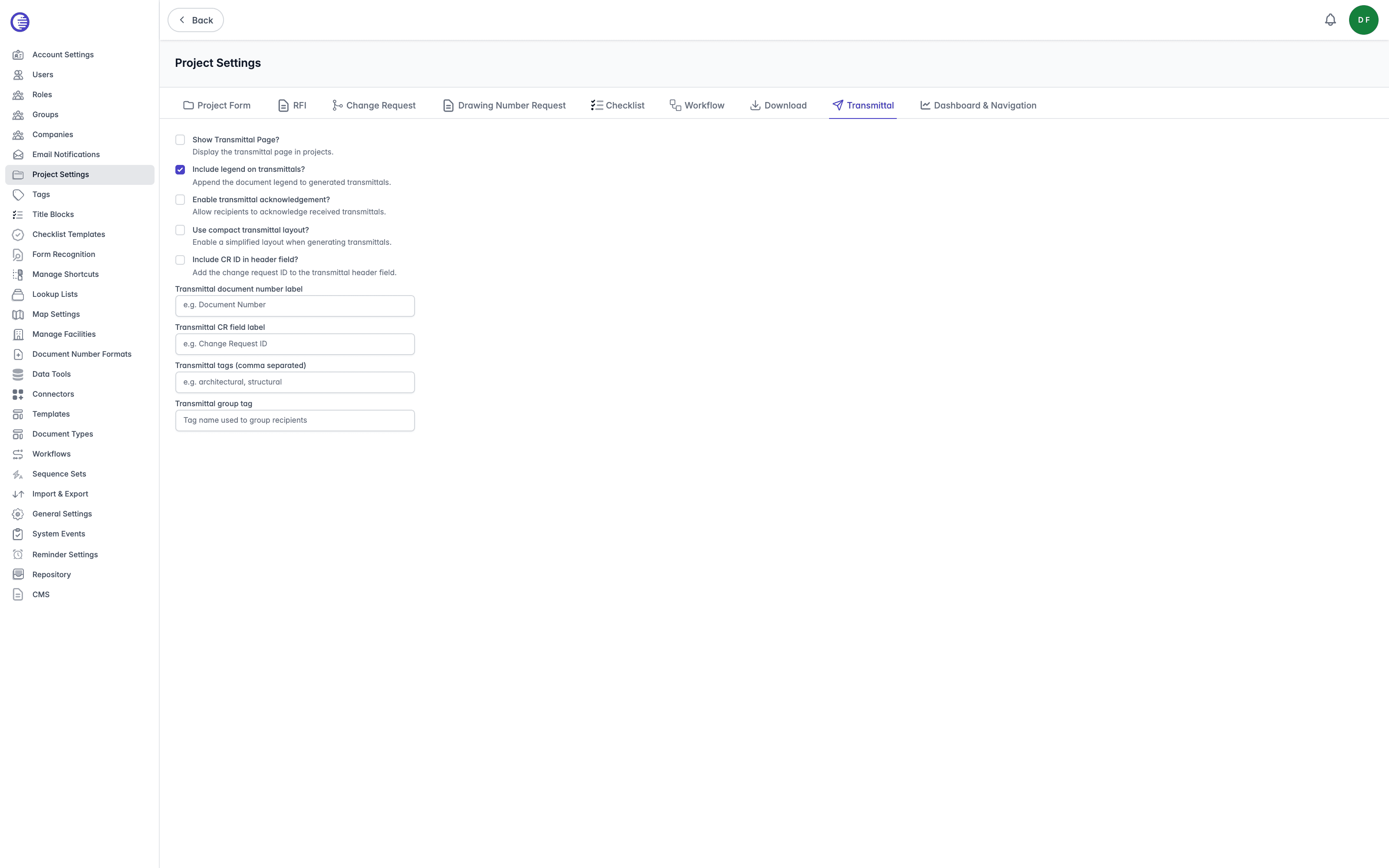This screenshot has width=1389, height=868.
Task: Focus Transmittal document number label field
Action: click(x=295, y=306)
